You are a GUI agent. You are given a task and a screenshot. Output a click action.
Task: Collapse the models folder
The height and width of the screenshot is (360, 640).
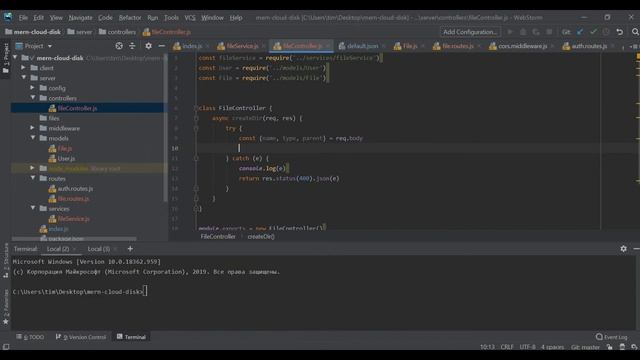(33, 138)
